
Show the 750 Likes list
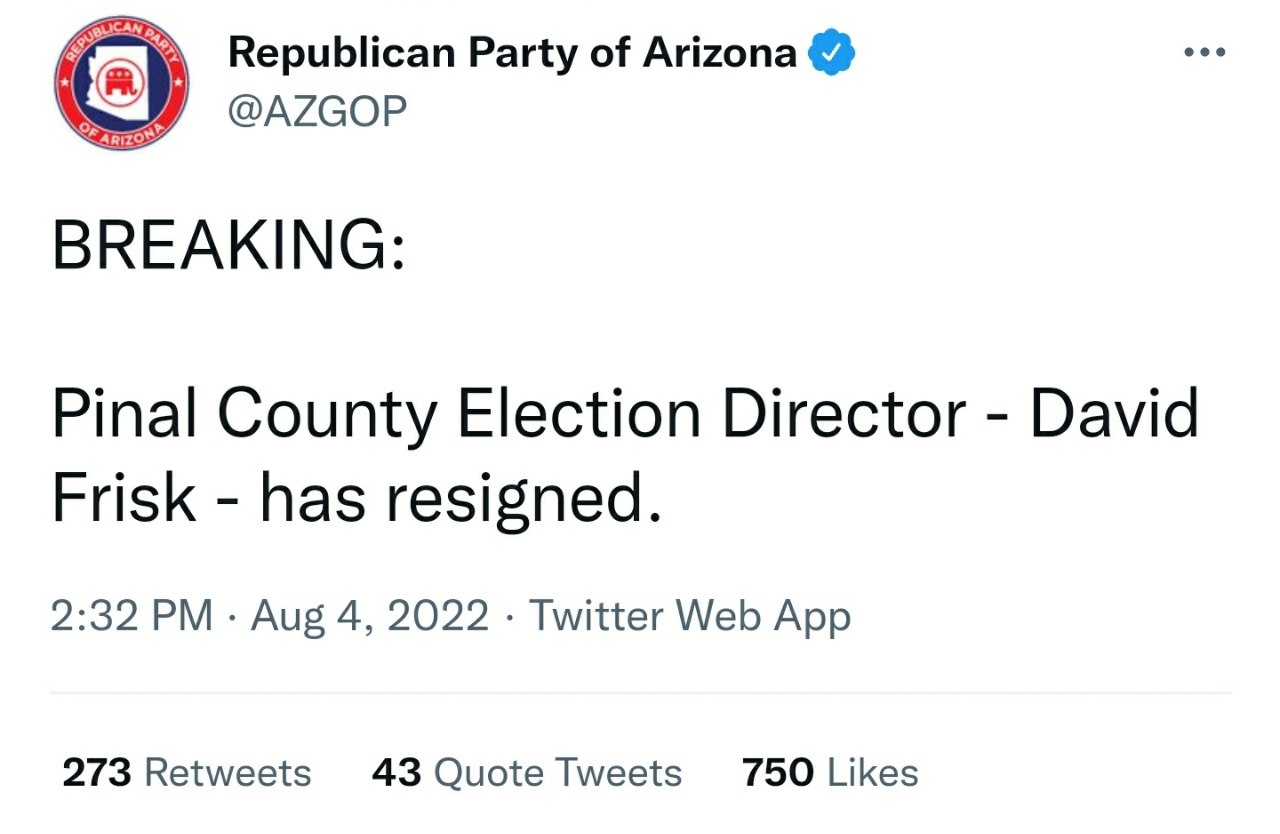[x=830, y=773]
